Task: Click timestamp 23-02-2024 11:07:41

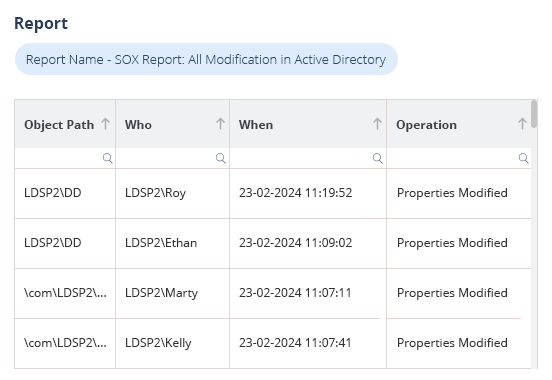Action: coord(295,343)
